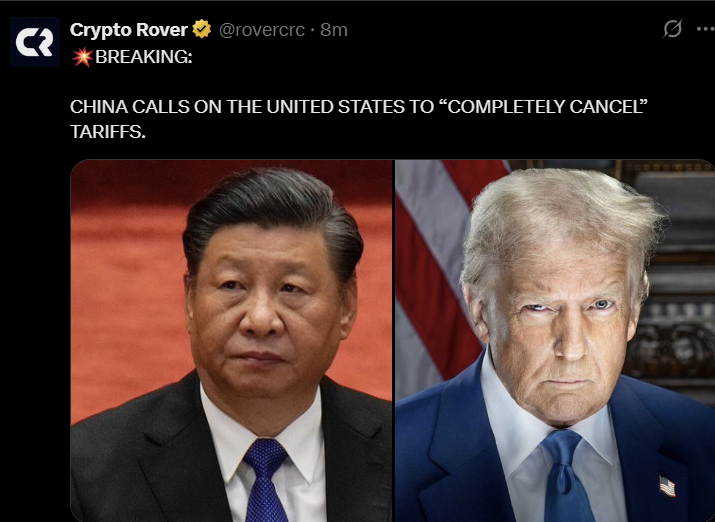Open the @rovercrc handle link

click(262, 30)
